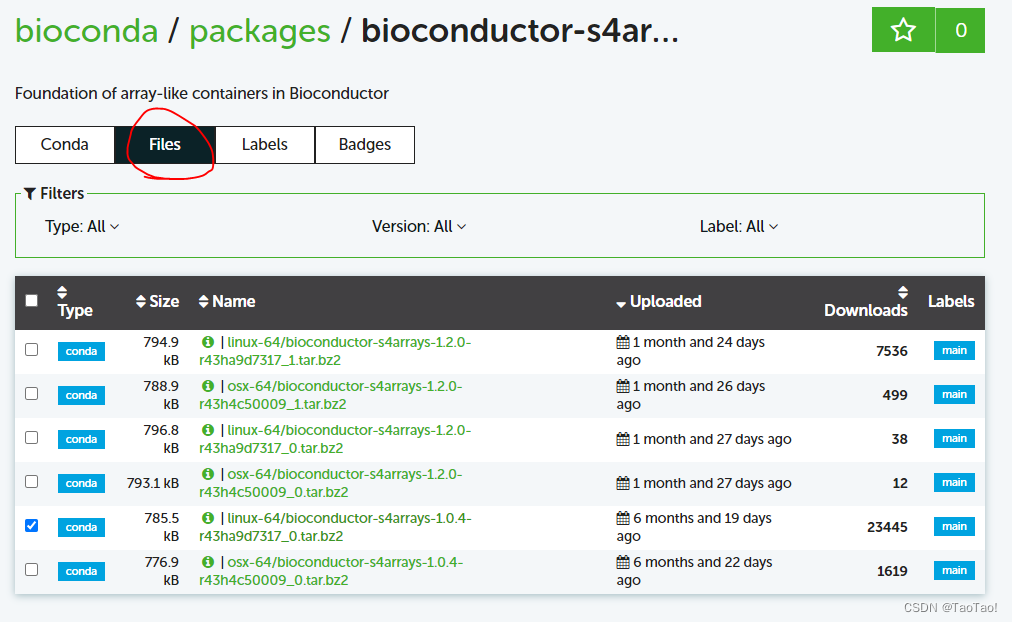Sort table by Downloads column
The width and height of the screenshot is (1012, 622).
pyautogui.click(x=865, y=301)
